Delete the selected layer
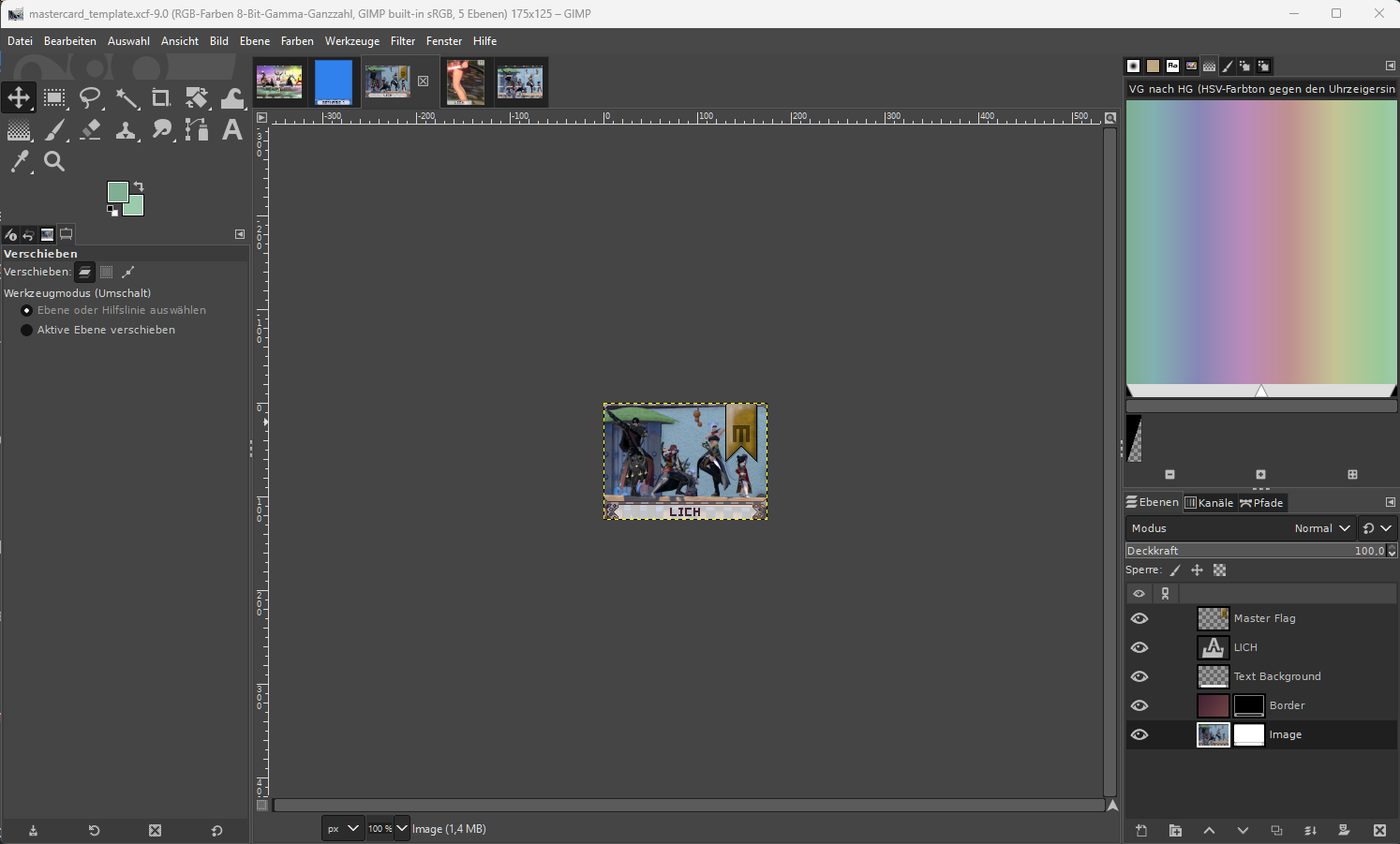Screen dimensions: 1400x844 pos(1379,830)
